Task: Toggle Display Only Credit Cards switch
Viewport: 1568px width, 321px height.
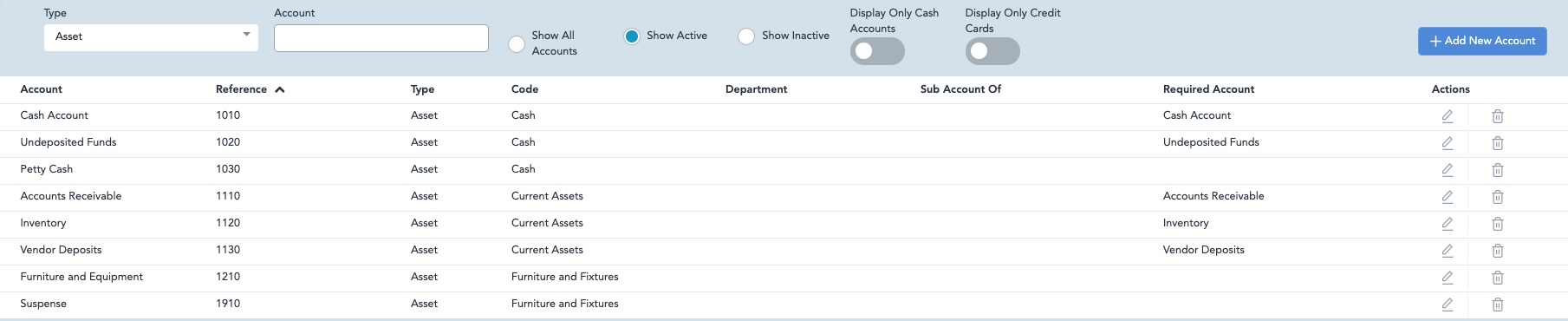Action: click(x=992, y=51)
